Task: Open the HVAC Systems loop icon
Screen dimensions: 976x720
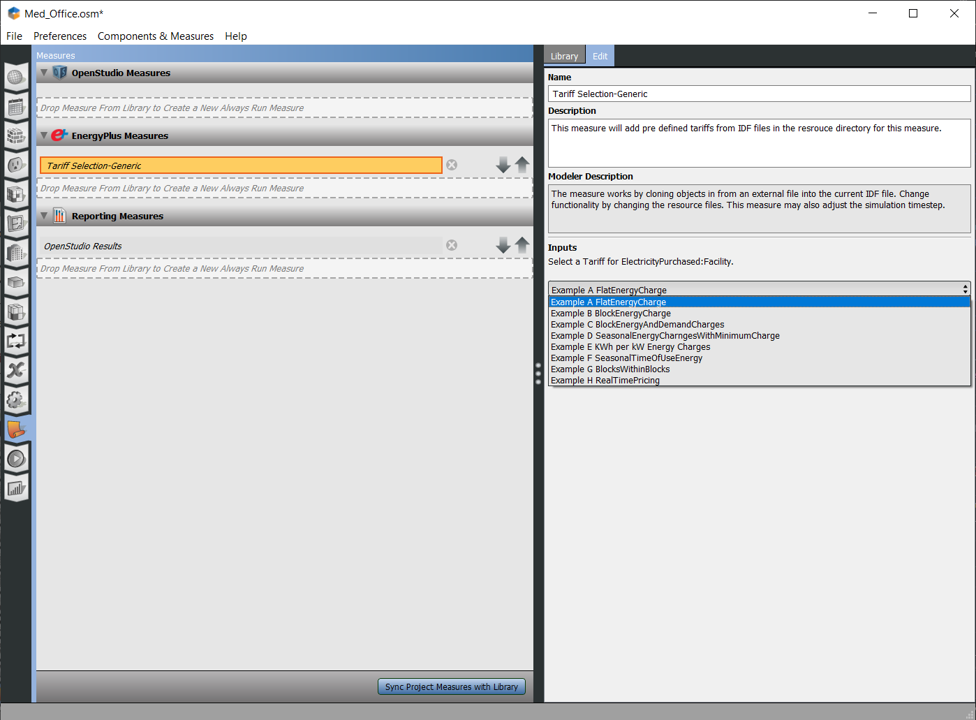Action: pyautogui.click(x=16, y=341)
